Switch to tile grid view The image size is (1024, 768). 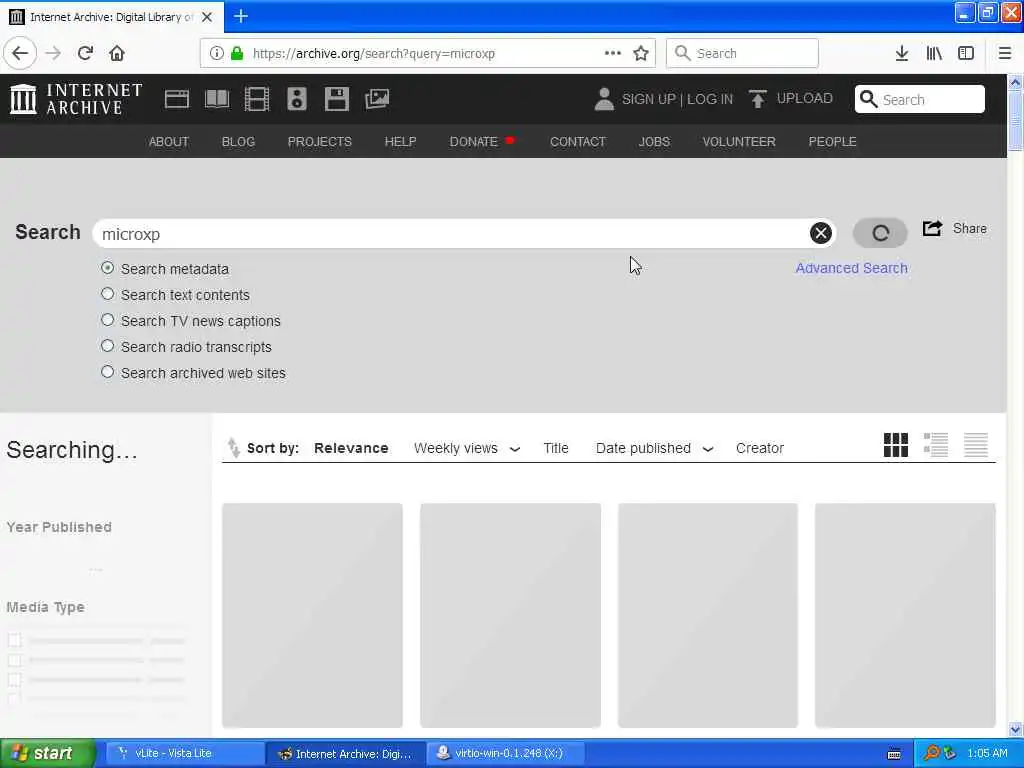click(x=895, y=445)
